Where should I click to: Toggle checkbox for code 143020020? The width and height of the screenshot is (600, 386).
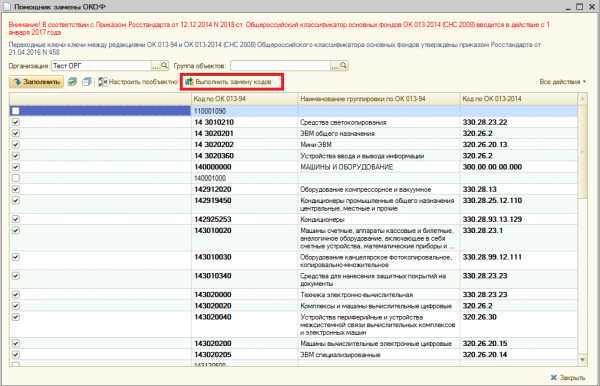pos(15,305)
